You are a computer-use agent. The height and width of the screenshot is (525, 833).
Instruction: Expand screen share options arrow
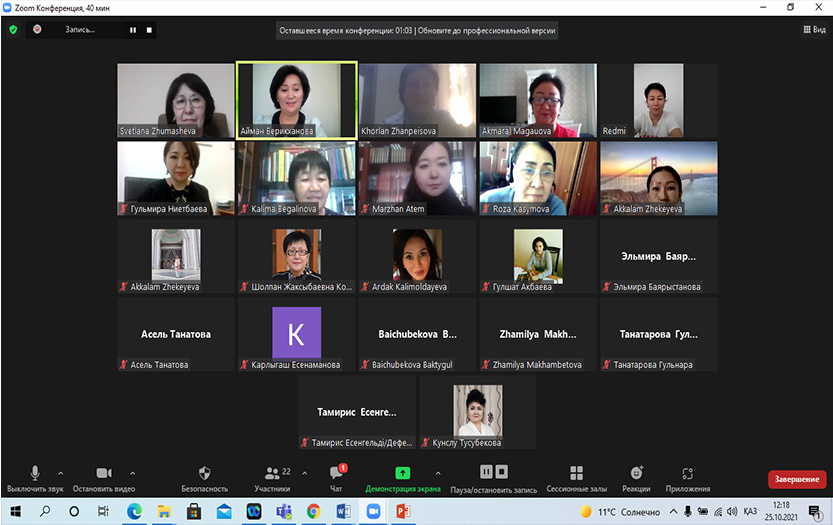coord(437,473)
